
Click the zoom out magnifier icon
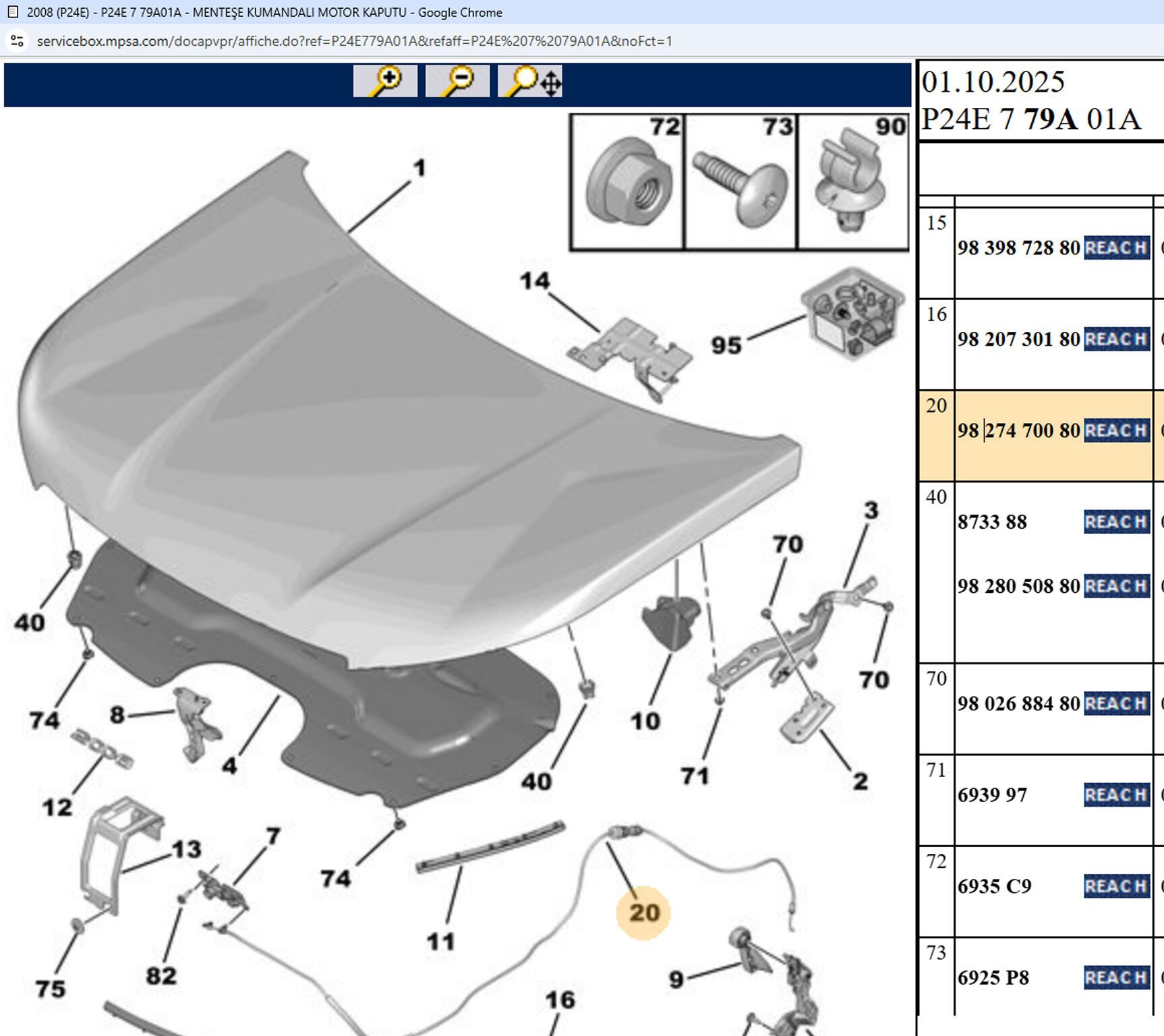pos(457,82)
